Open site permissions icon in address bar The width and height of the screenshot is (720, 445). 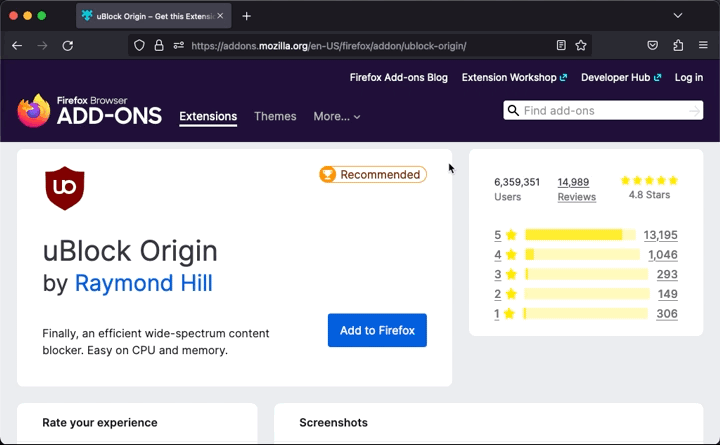point(179,45)
